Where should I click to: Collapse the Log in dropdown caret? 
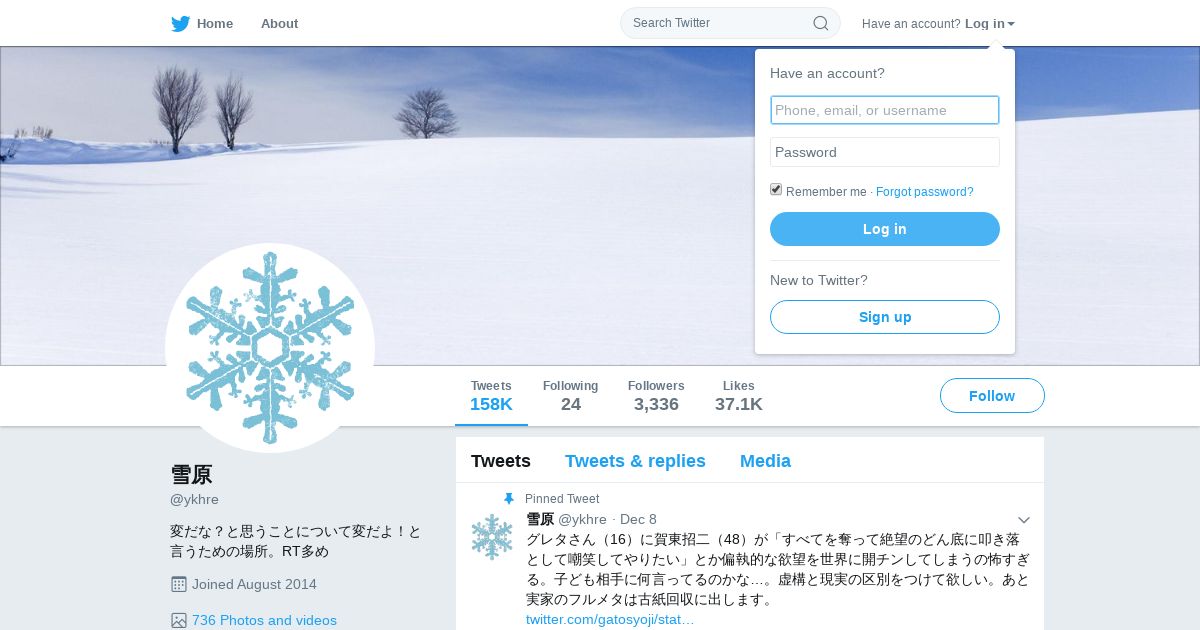(1011, 24)
